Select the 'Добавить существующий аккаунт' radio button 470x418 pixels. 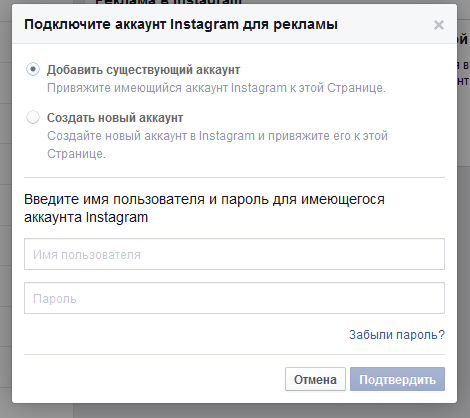pos(33,69)
